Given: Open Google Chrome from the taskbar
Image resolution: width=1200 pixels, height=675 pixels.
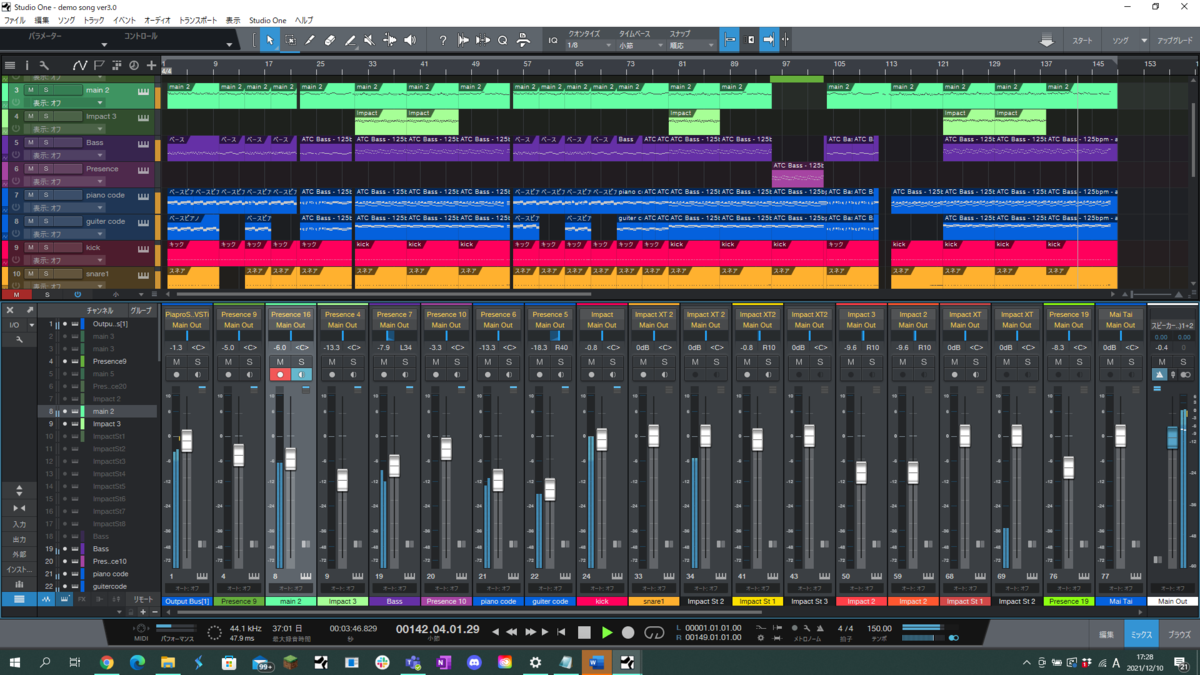Looking at the screenshot, I should coord(106,662).
